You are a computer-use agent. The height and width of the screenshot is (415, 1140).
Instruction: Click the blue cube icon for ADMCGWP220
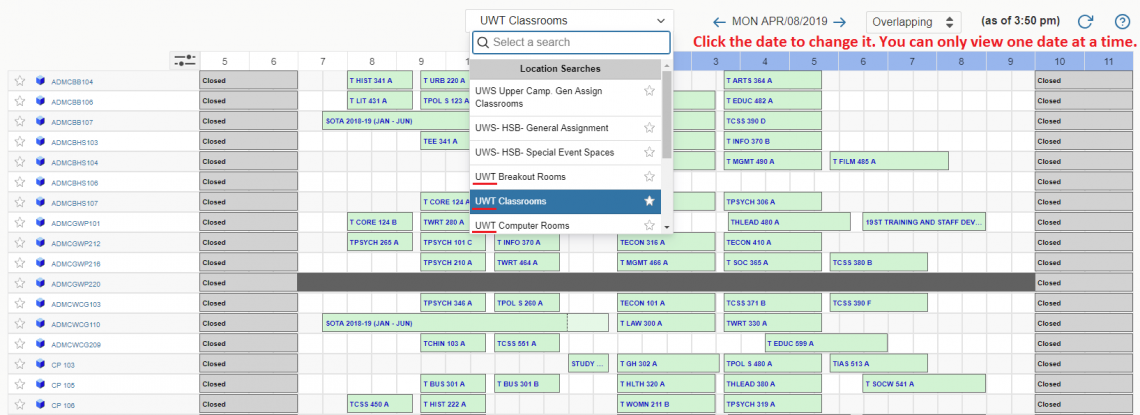[x=40, y=284]
